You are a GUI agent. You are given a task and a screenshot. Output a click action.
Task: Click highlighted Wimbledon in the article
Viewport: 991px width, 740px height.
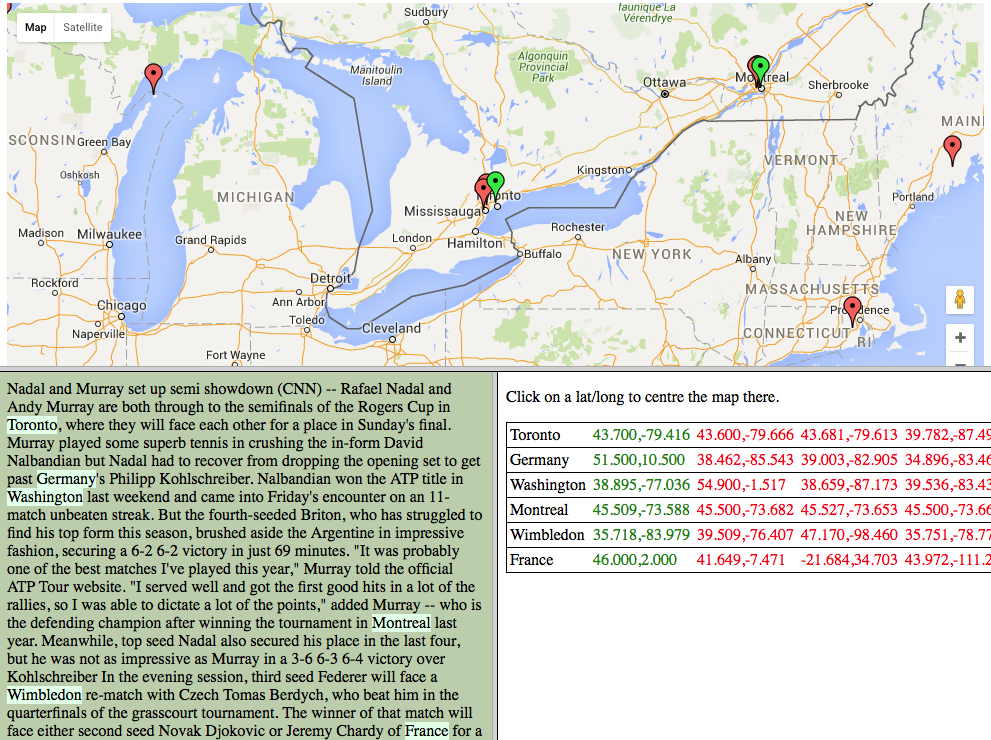click(x=44, y=695)
